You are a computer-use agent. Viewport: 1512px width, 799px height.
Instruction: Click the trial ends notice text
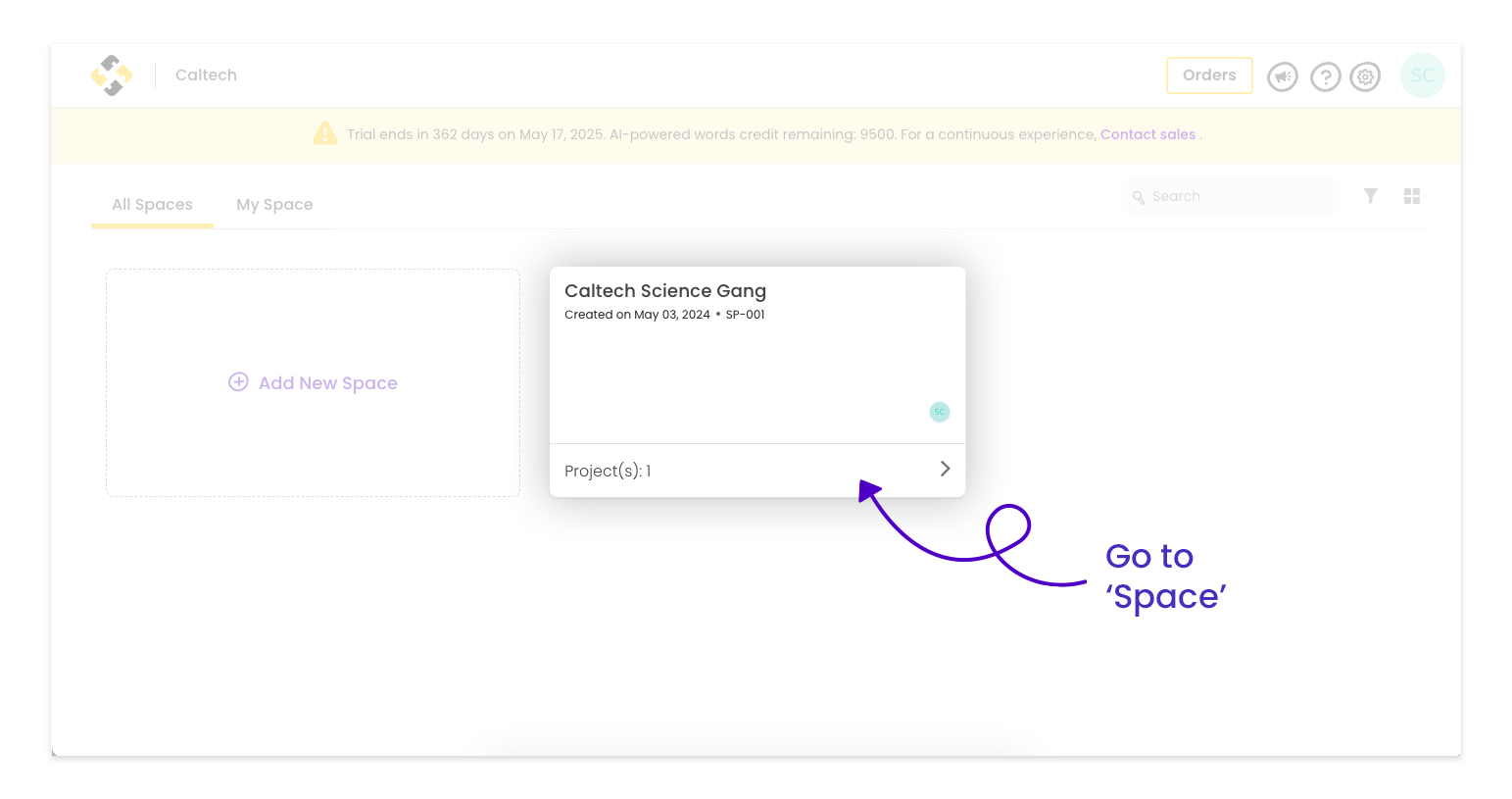721,134
